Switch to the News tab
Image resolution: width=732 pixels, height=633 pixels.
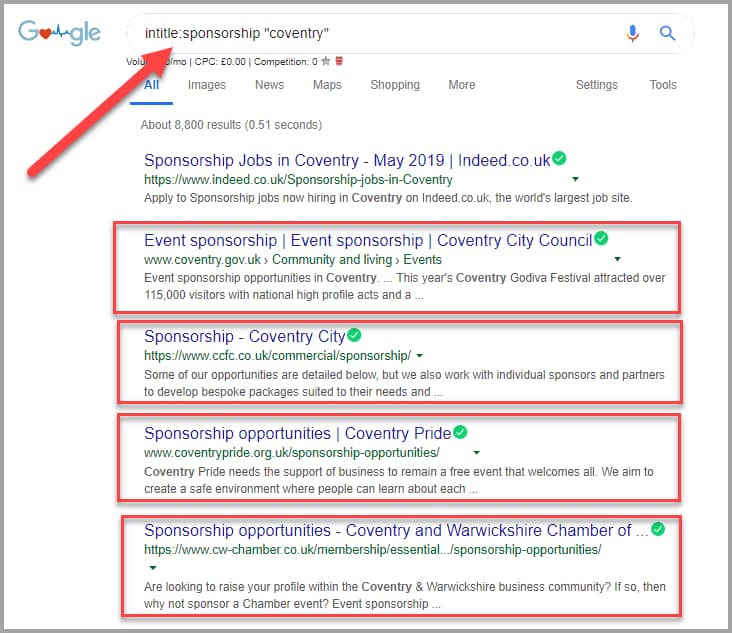click(269, 85)
